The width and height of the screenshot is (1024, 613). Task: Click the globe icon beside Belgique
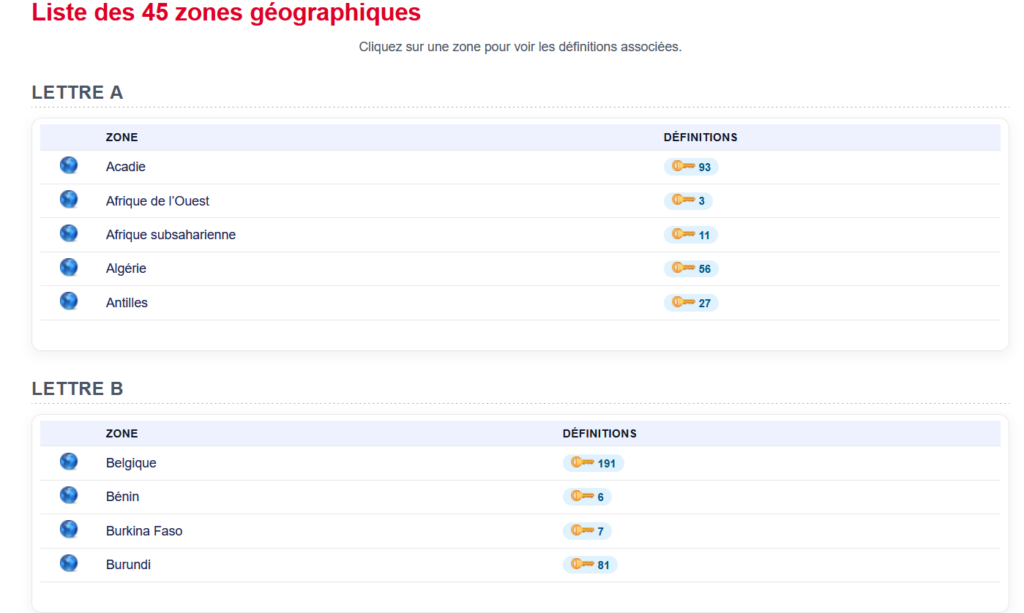69,462
